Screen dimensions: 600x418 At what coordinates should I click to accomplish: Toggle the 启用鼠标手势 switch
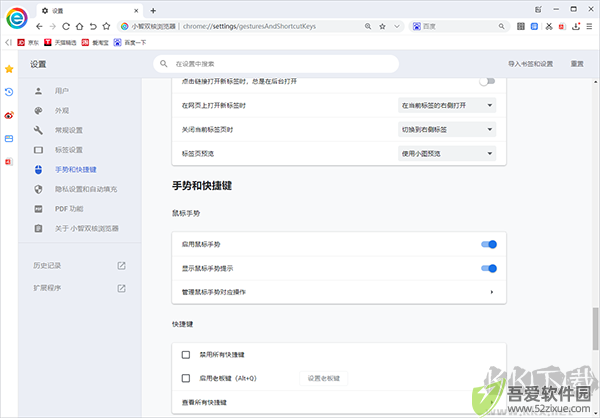489,244
